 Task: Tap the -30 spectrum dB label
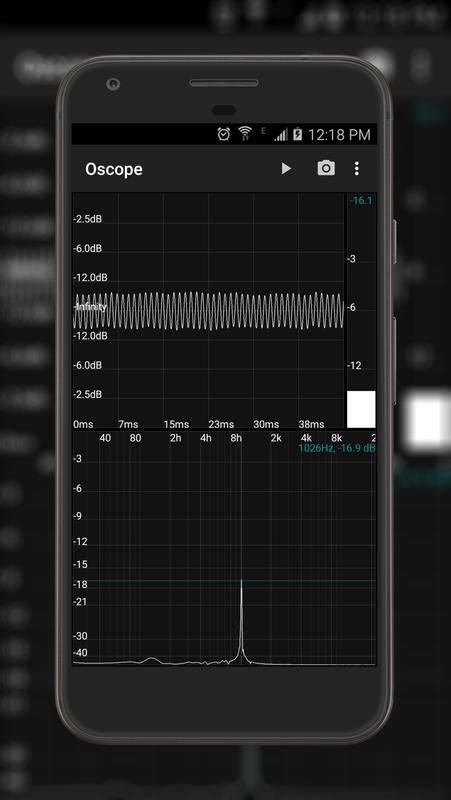click(81, 636)
